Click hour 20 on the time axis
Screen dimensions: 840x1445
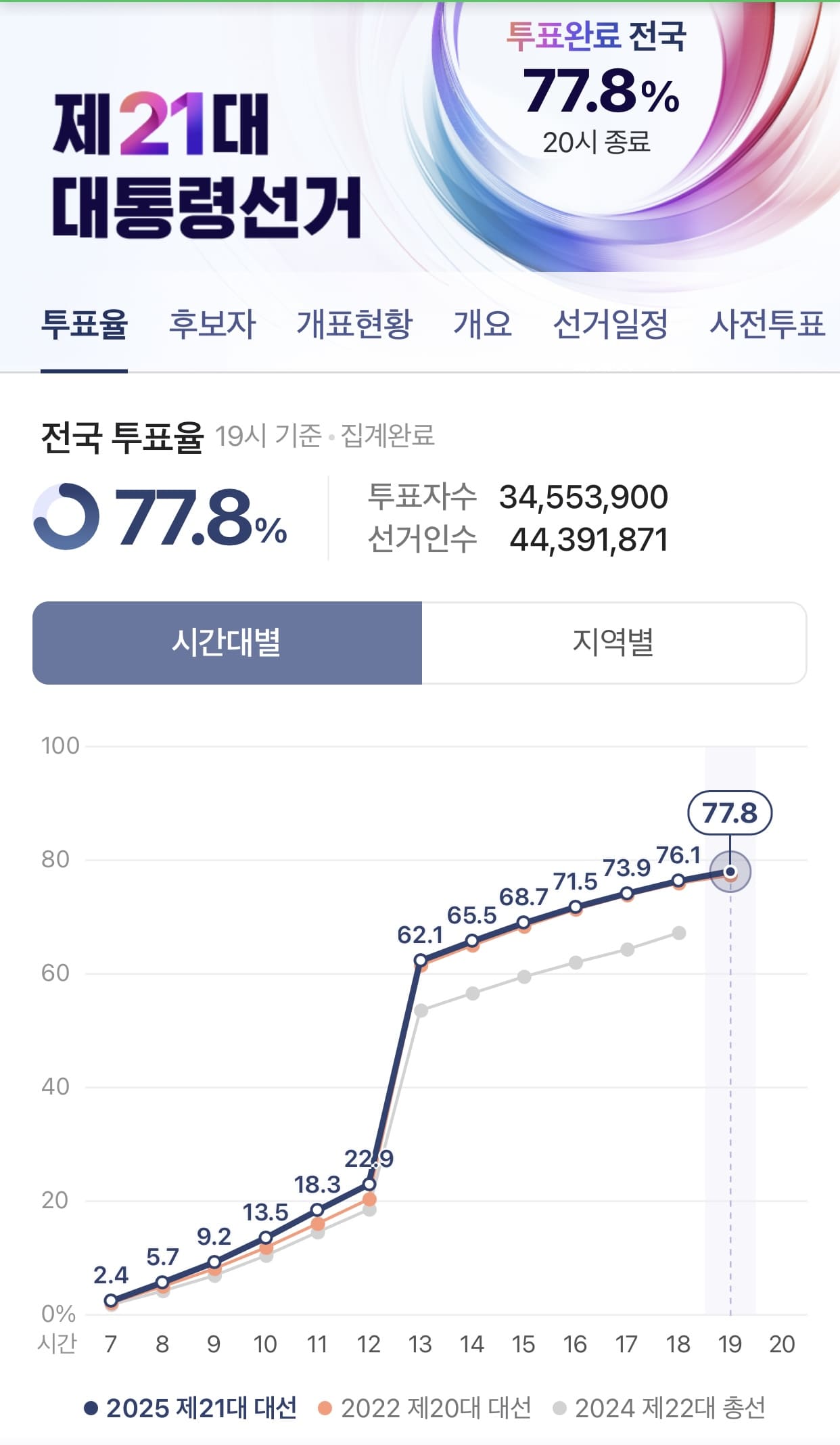(x=782, y=1344)
